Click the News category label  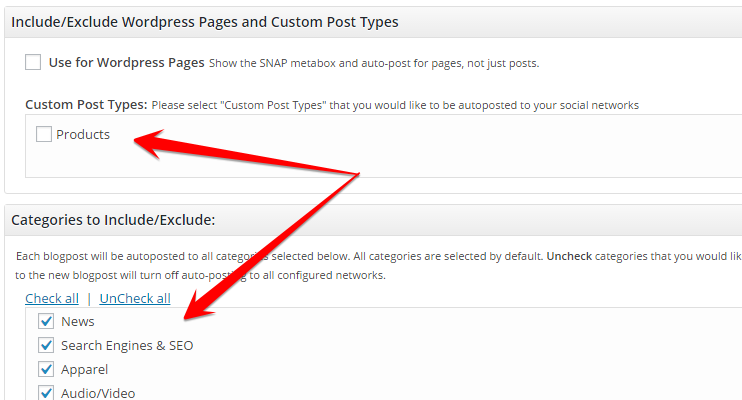coord(78,321)
